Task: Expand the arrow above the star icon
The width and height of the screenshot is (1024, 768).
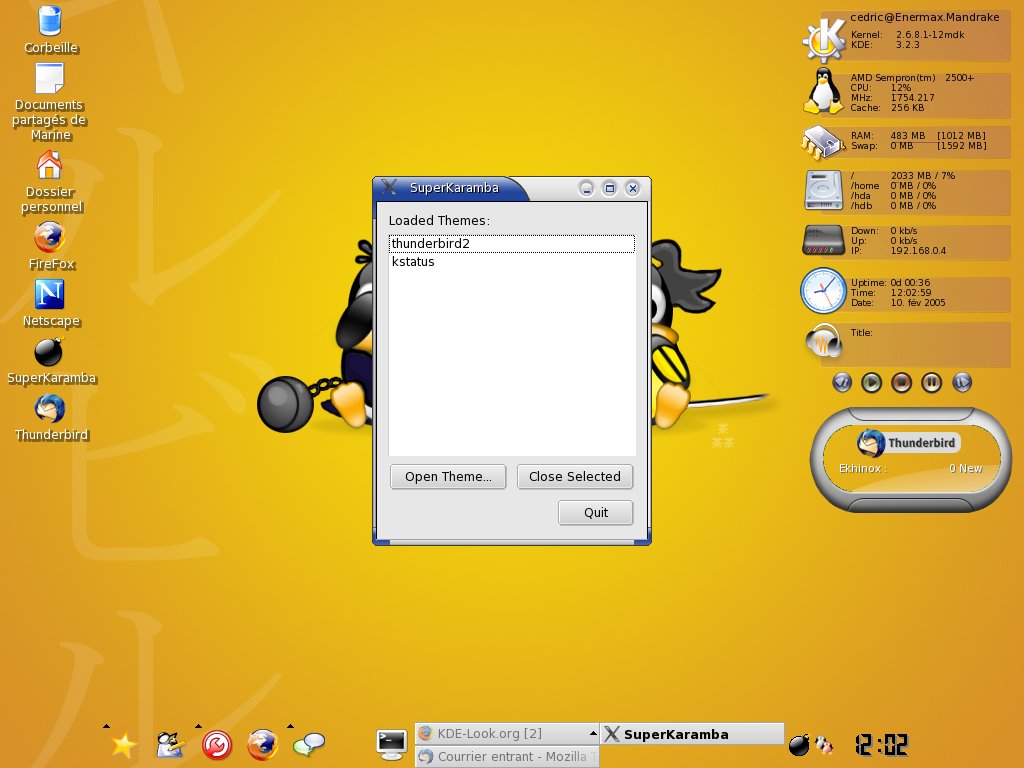Action: [x=106, y=726]
